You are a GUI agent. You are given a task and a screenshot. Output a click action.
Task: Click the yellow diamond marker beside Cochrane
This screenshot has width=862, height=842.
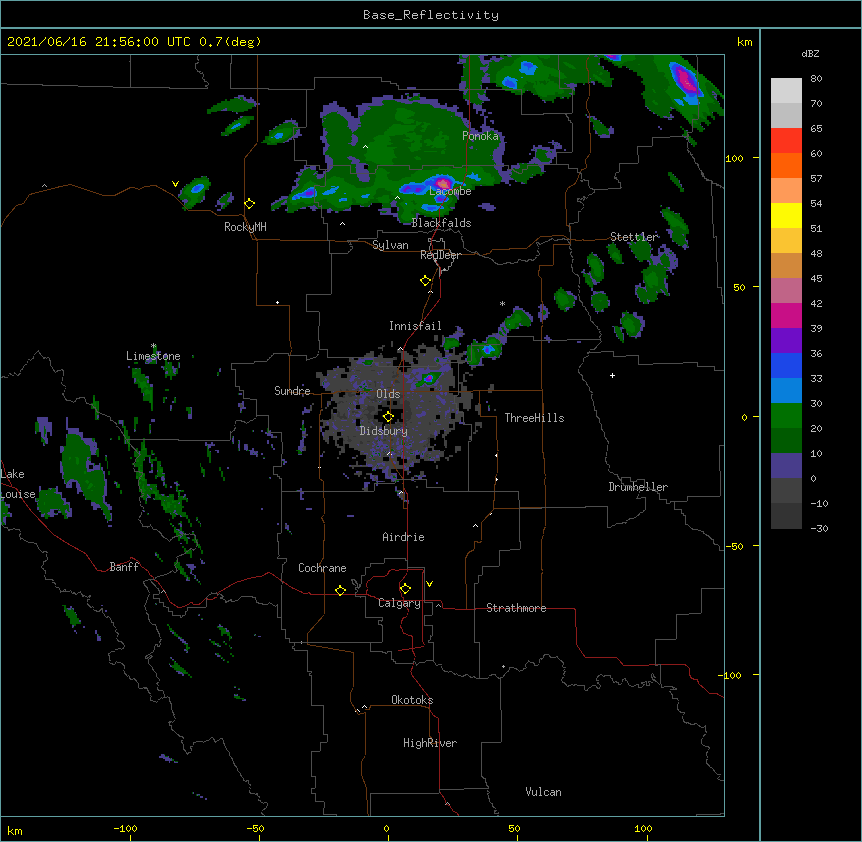340,590
